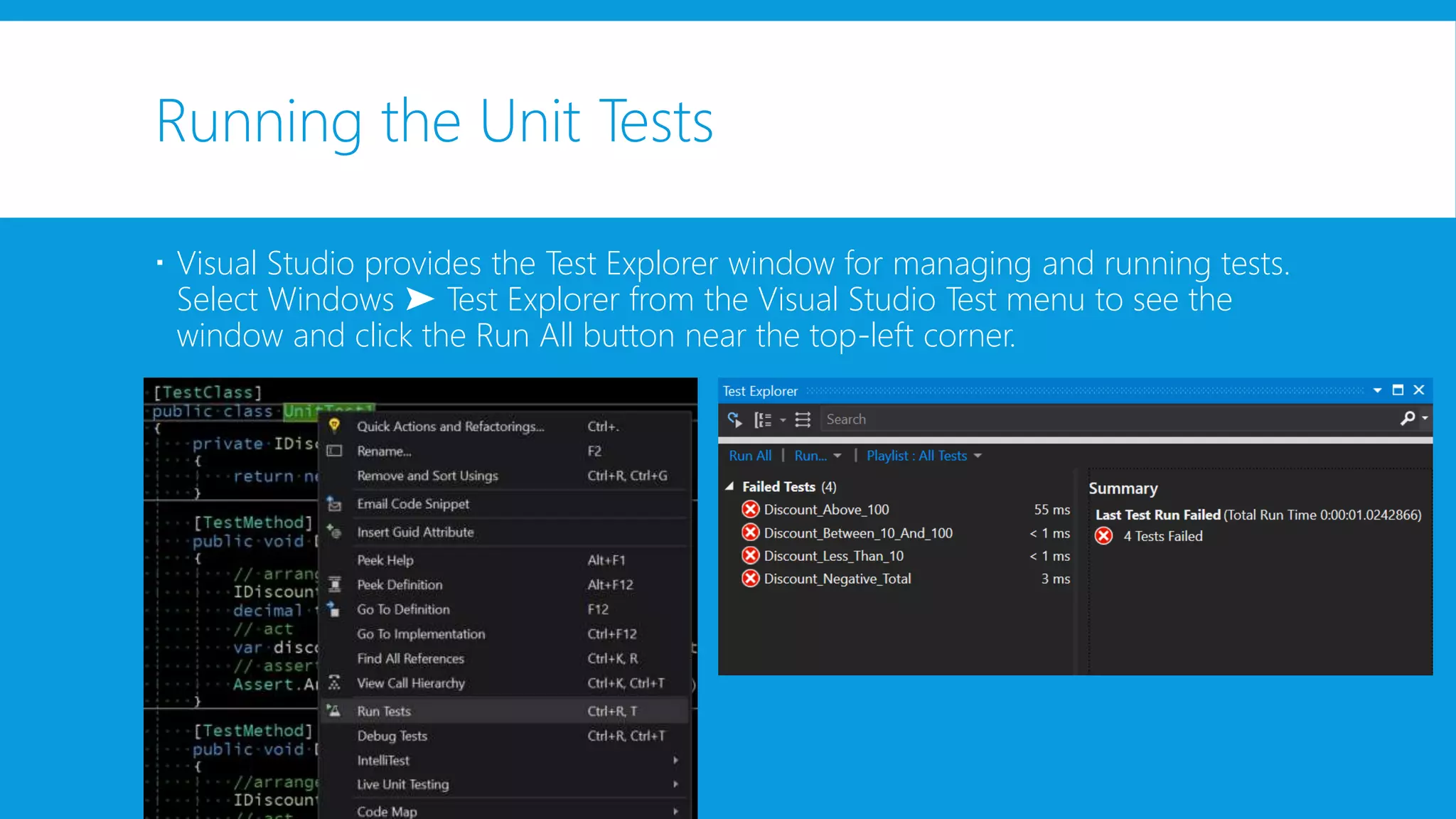This screenshot has height=819, width=1456.
Task: Click the failed icon beside Discount_Less_Than_10
Action: (x=750, y=555)
